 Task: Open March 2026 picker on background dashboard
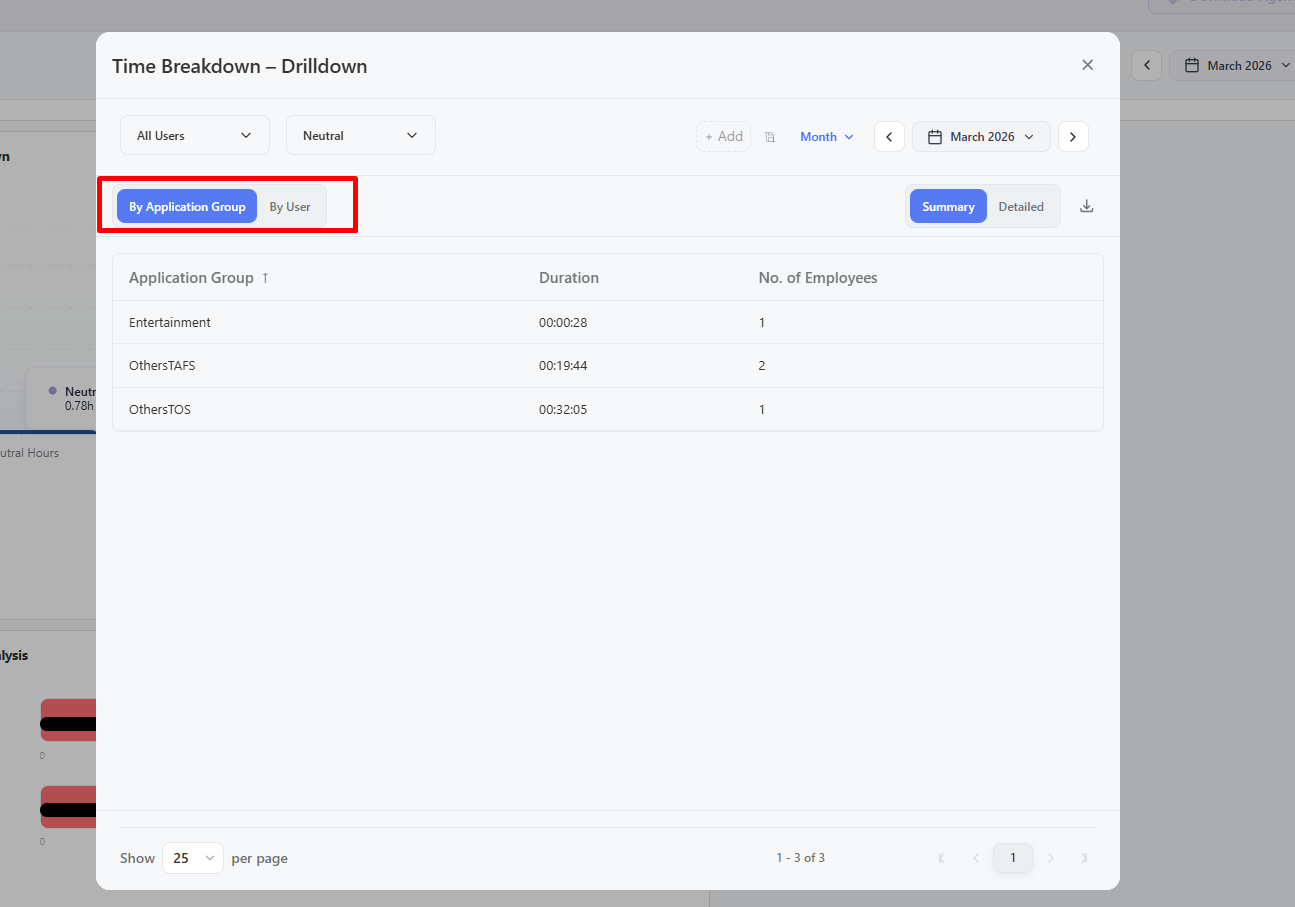(x=1233, y=66)
